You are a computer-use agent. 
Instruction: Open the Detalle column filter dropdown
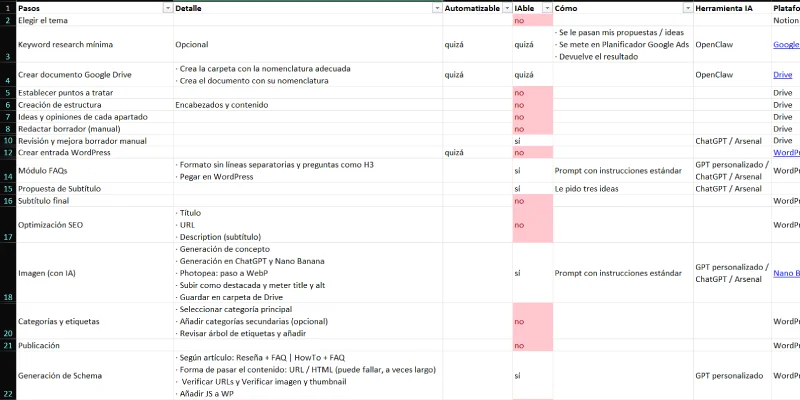(437, 9)
